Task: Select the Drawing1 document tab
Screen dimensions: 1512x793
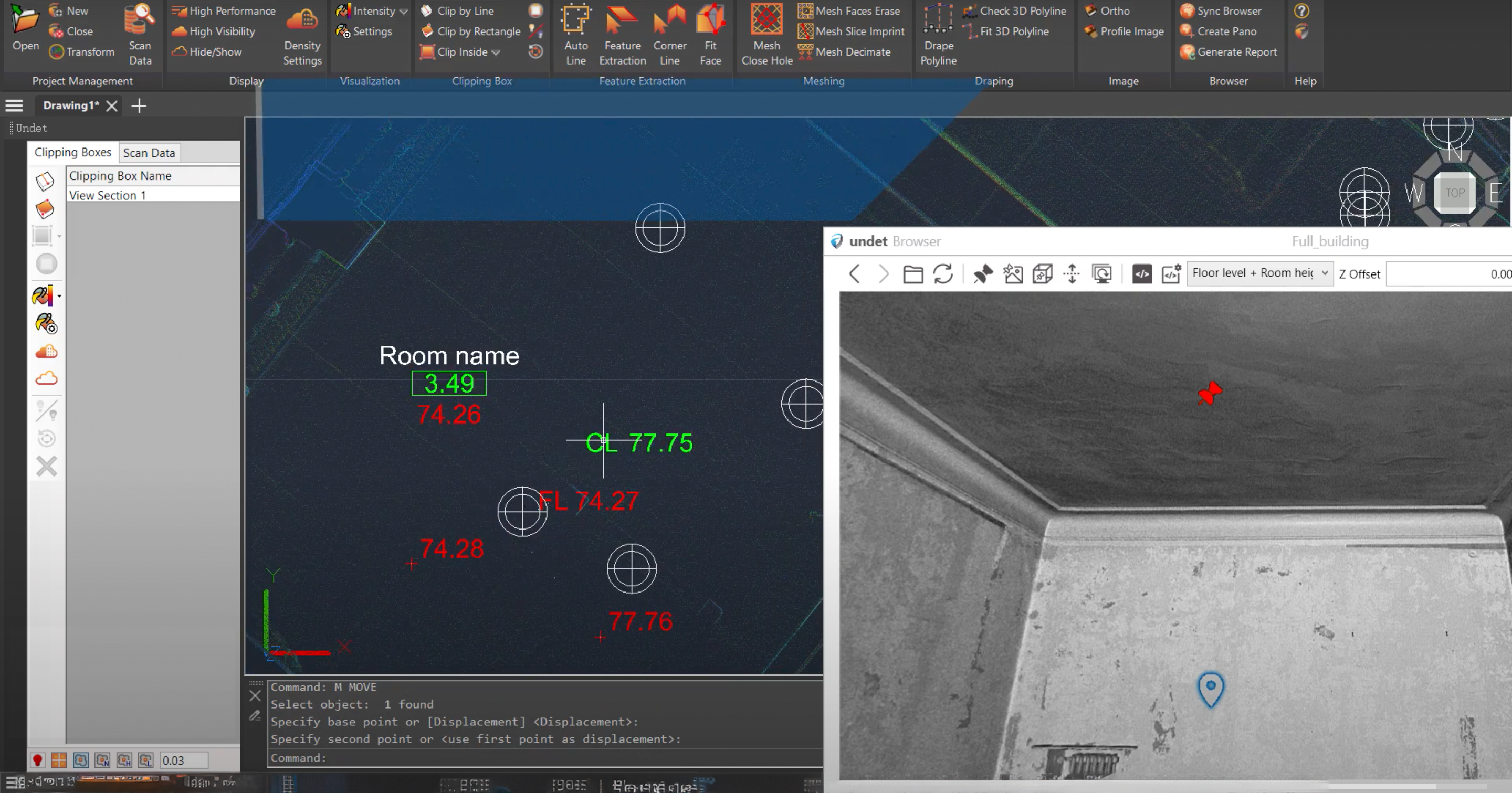Action: coord(70,105)
